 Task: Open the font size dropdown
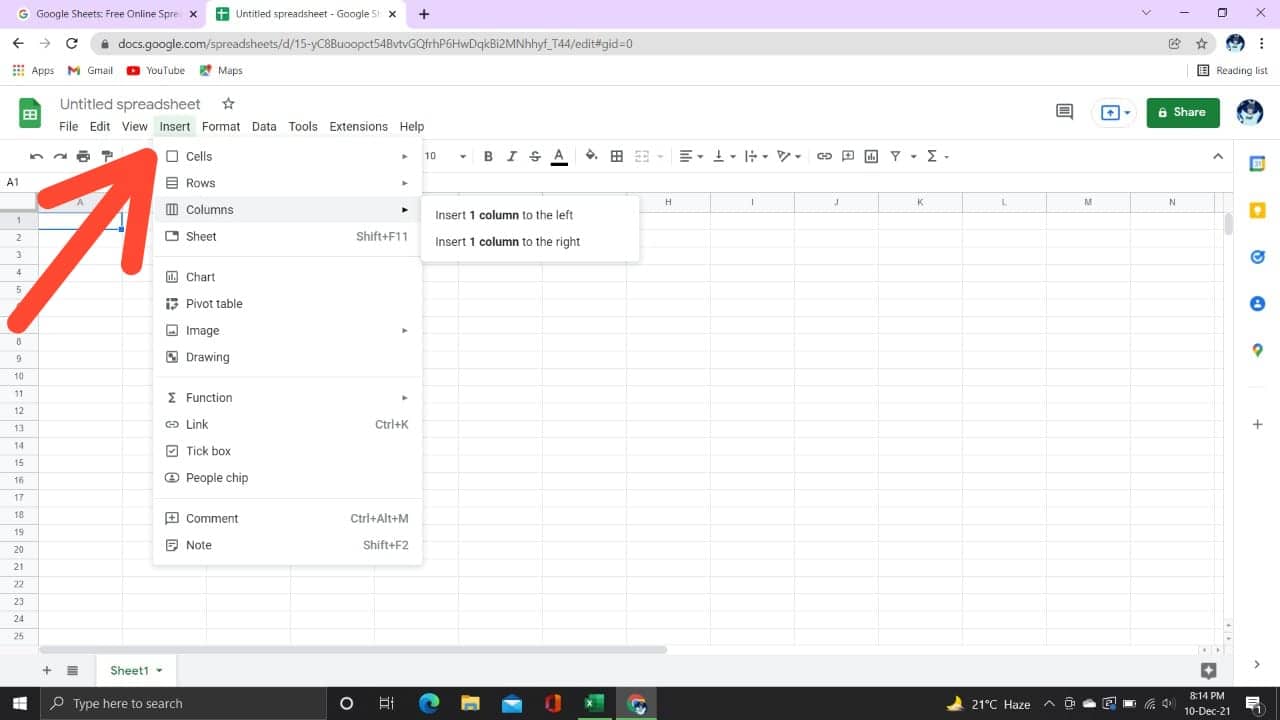[446, 156]
